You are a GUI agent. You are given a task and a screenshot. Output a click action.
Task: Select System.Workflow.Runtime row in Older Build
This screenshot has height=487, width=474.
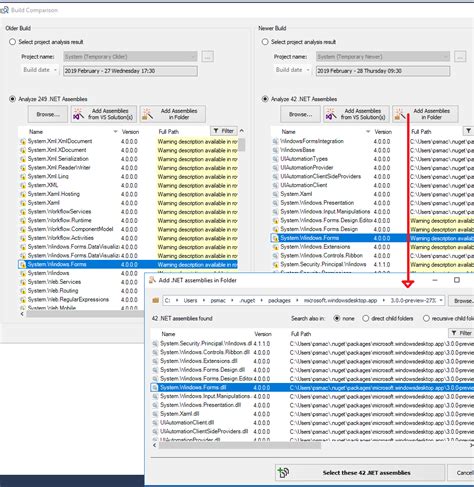point(128,220)
